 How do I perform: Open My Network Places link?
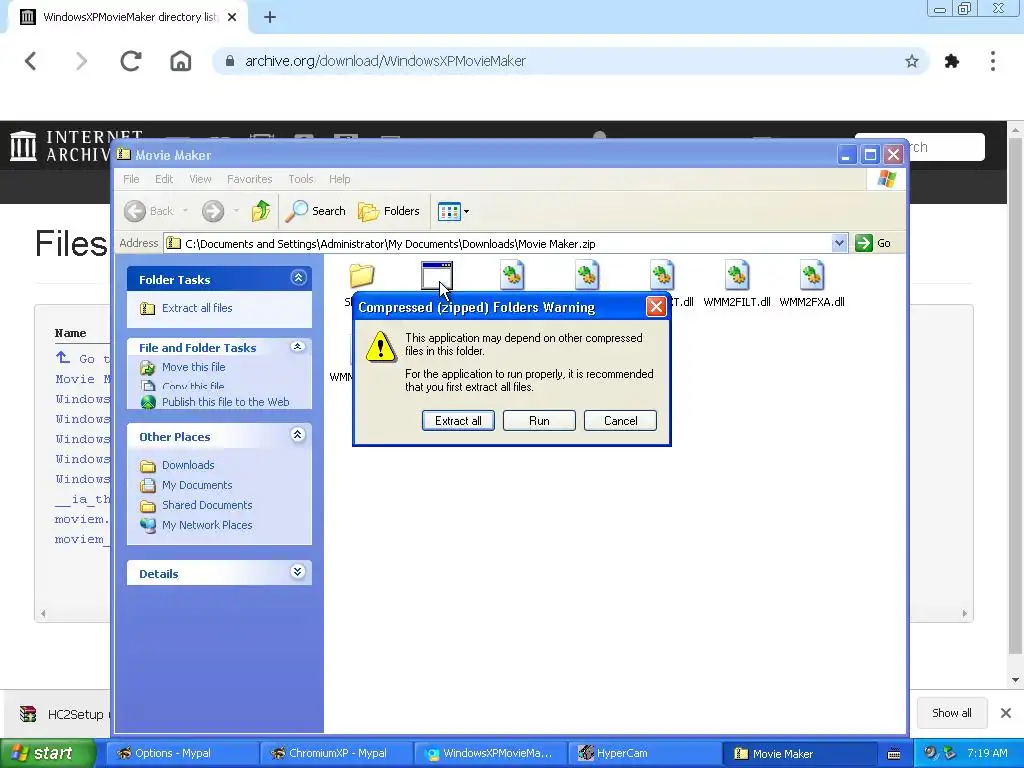pos(206,525)
